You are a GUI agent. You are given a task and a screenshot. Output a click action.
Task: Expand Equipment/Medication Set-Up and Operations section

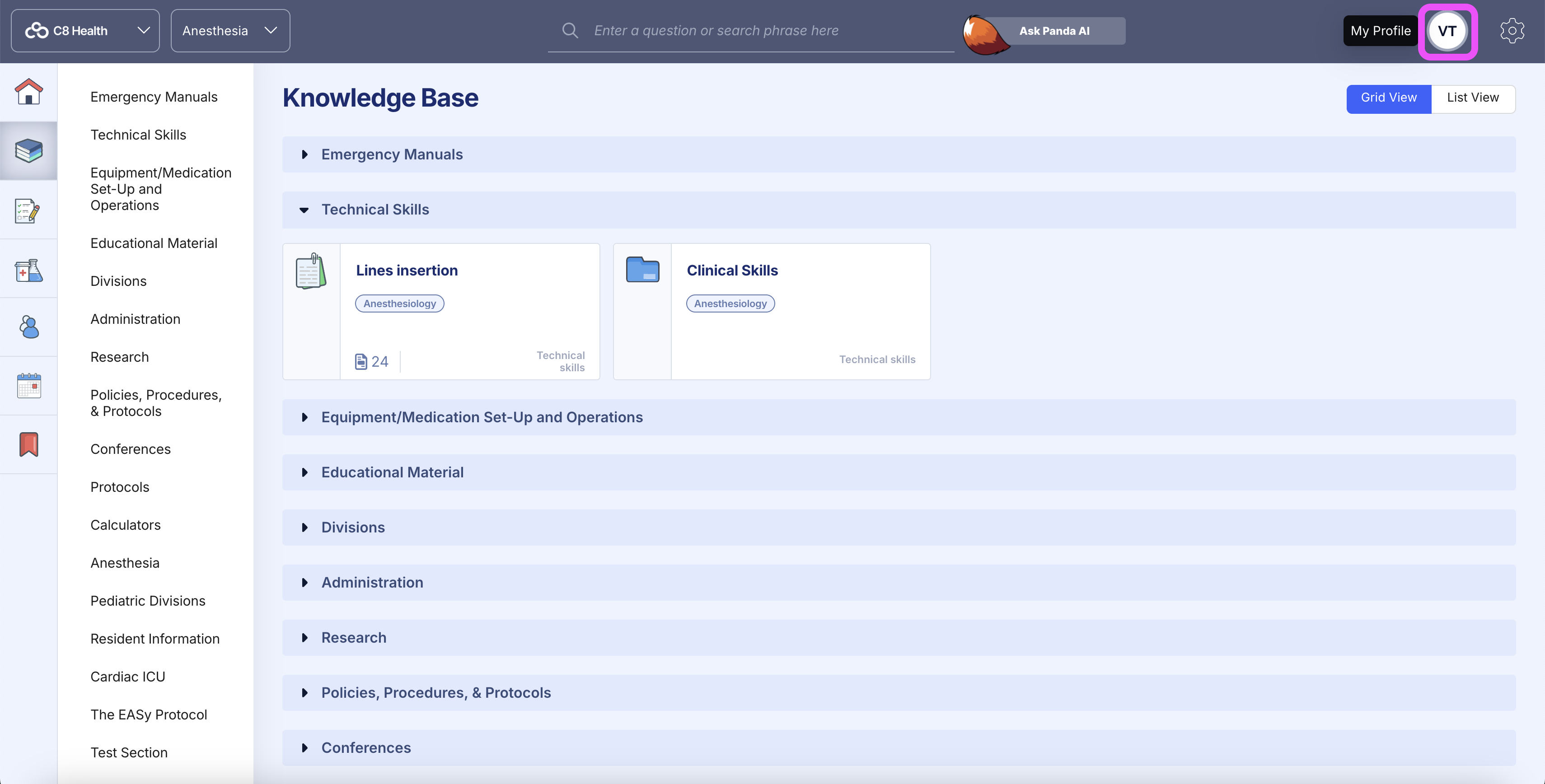[899, 417]
